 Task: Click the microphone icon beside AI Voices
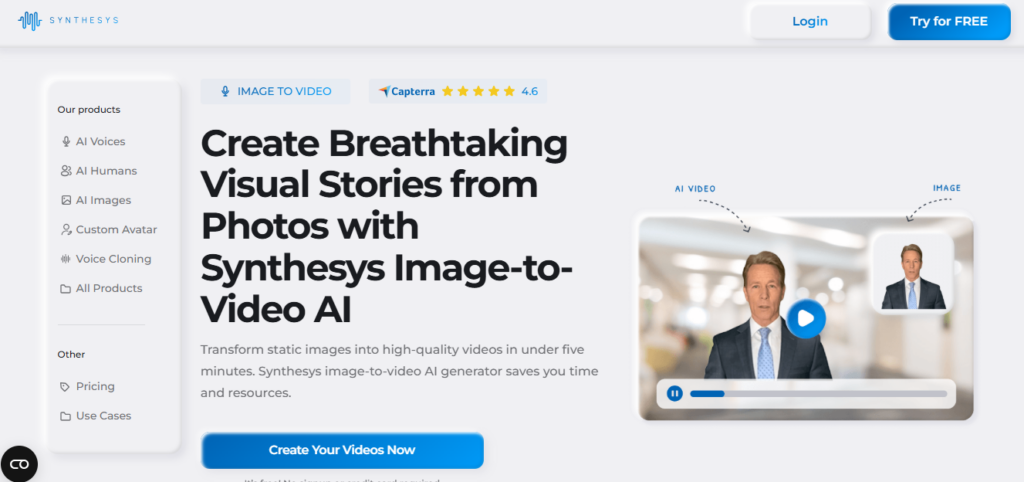(66, 142)
